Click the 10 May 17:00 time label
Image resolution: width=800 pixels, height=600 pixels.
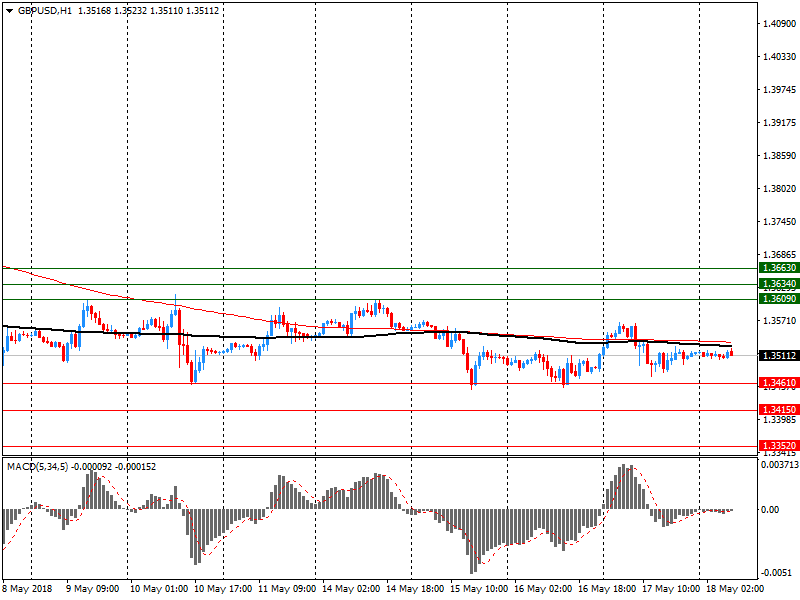(x=222, y=589)
